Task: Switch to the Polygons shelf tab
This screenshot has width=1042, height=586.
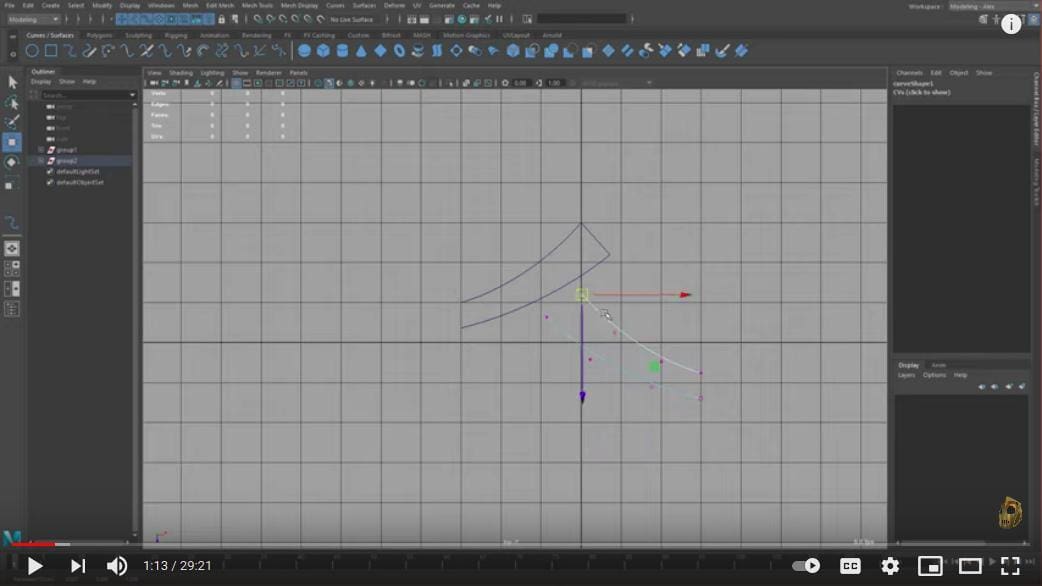Action: [99, 35]
